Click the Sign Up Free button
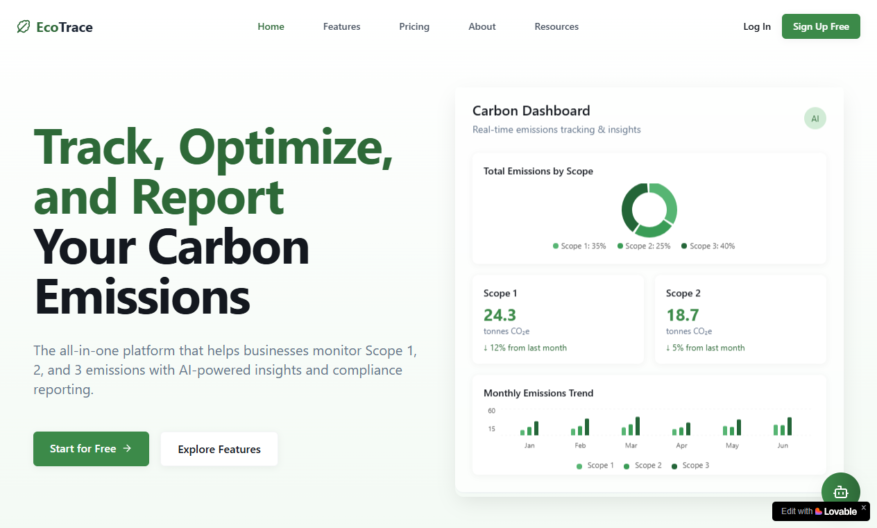Screen dimensions: 877x528 point(821,26)
